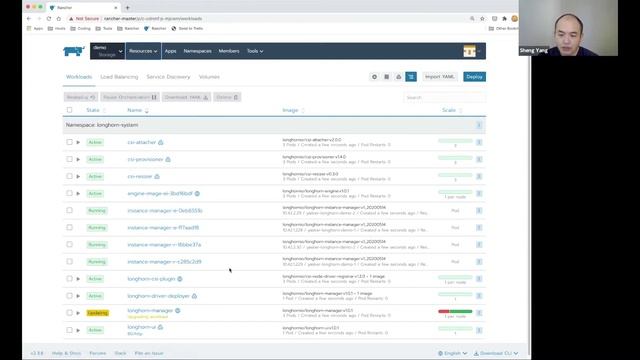Screen dimensions: 640x360
Task: Check the longhorn-ui row checkbox
Action: point(69,330)
